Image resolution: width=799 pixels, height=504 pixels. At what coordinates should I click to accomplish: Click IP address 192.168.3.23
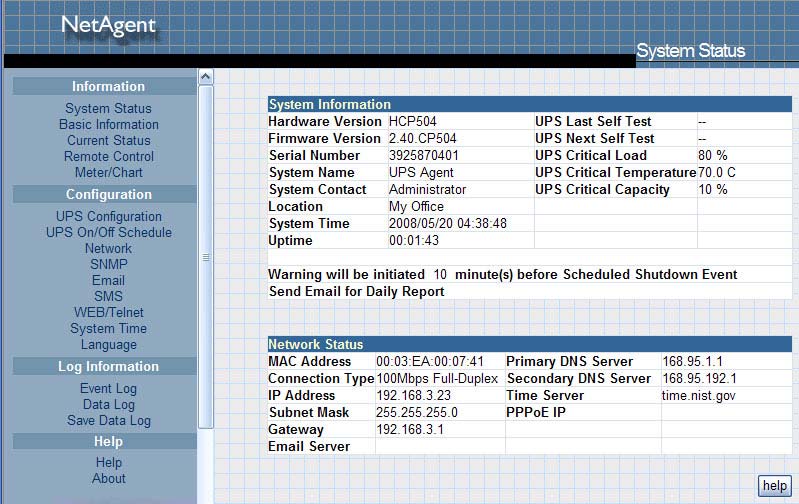coord(413,396)
